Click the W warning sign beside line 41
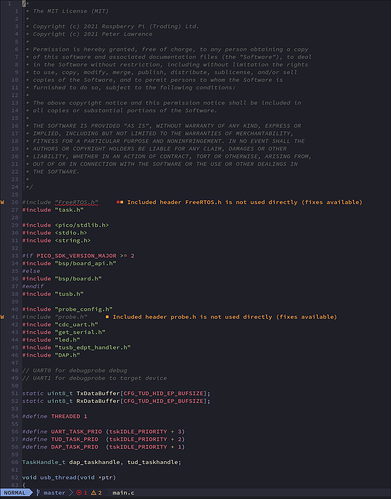 coord(2,317)
